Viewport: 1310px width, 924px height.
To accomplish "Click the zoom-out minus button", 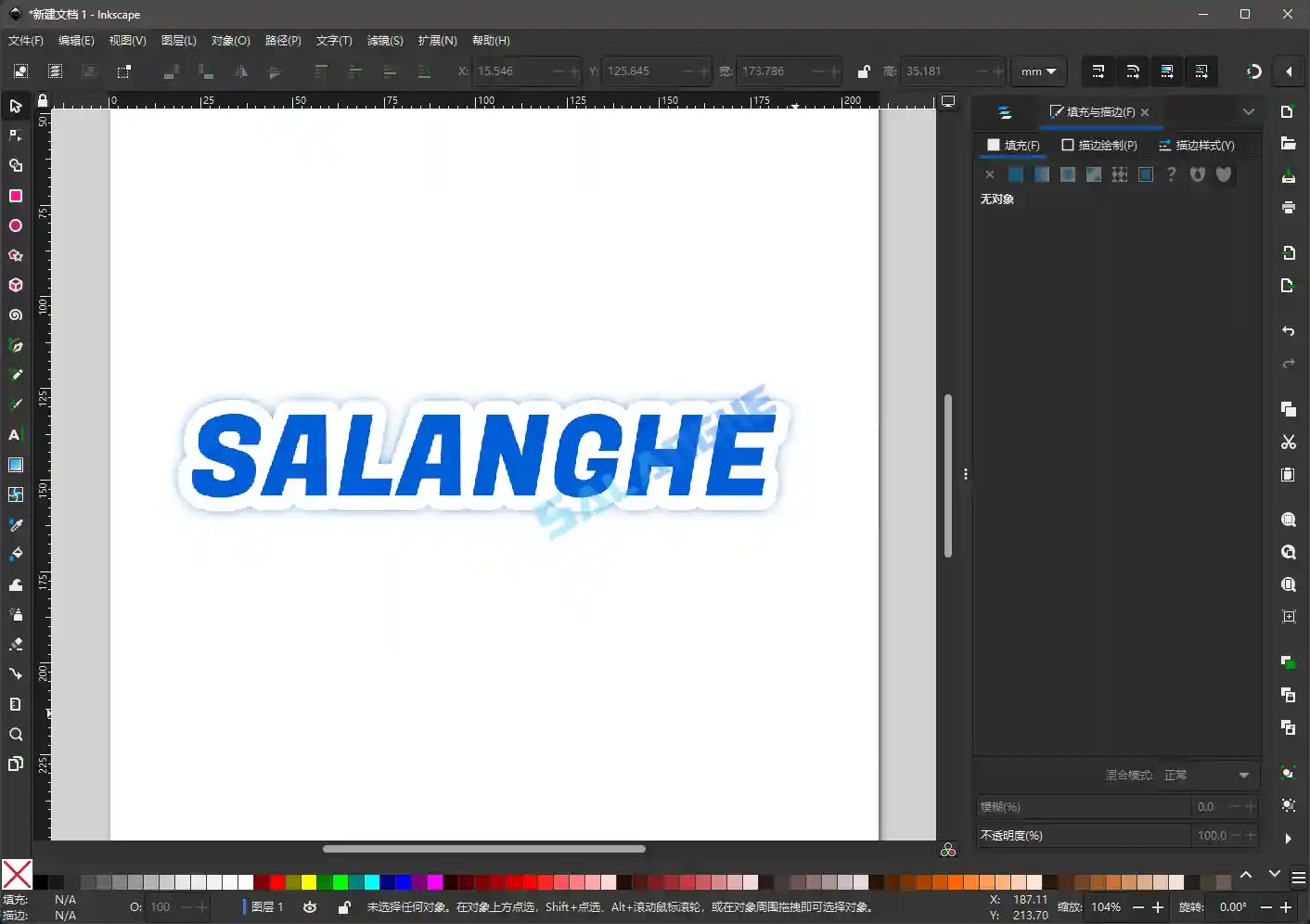I will [1138, 907].
